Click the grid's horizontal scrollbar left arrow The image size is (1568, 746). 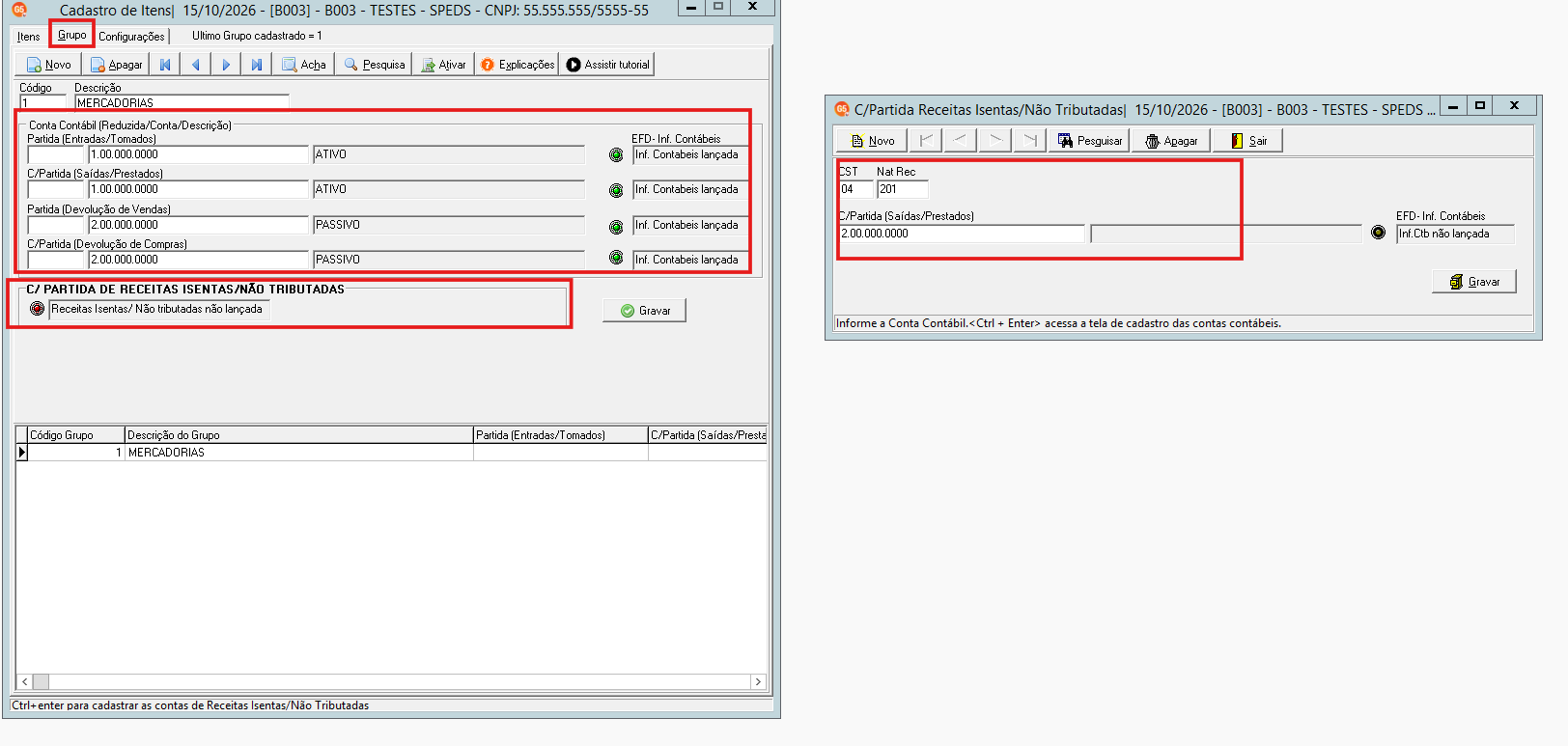click(25, 681)
